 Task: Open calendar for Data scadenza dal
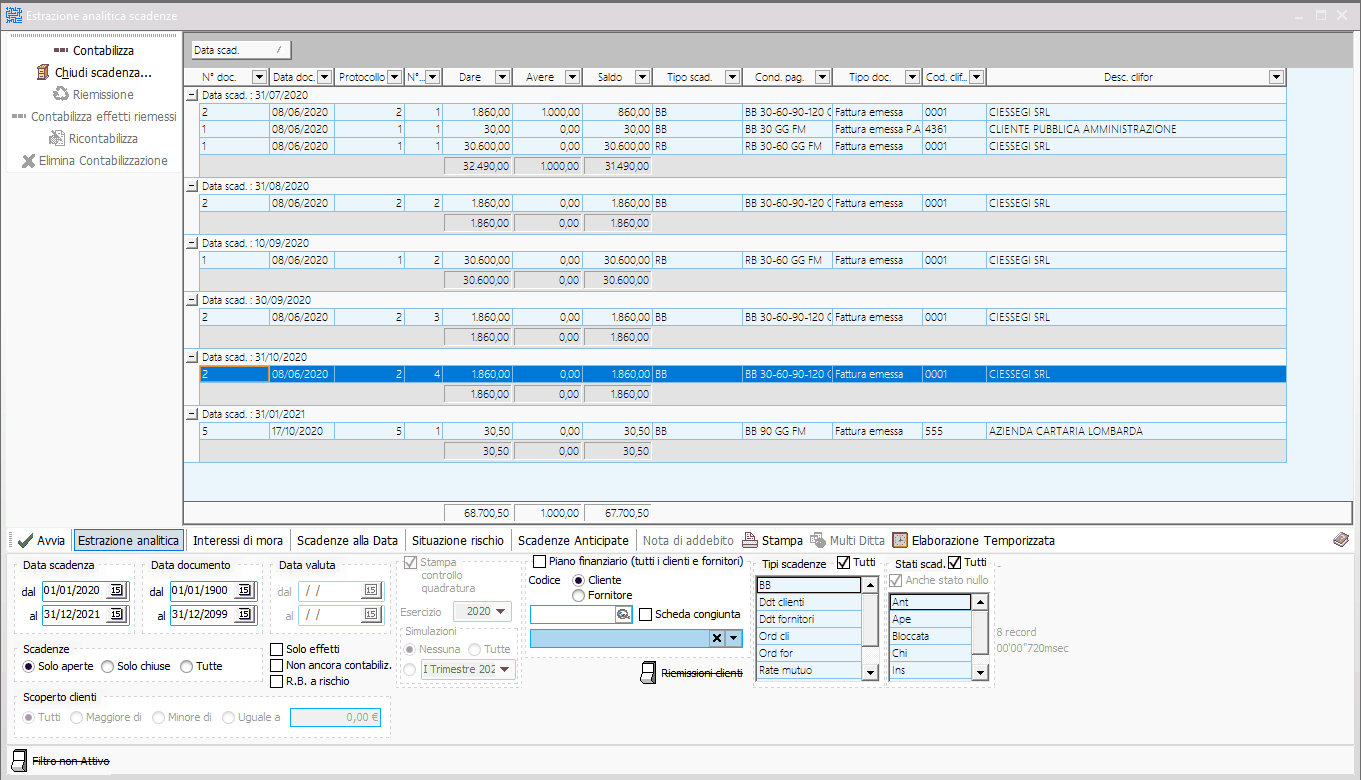pyautogui.click(x=117, y=591)
